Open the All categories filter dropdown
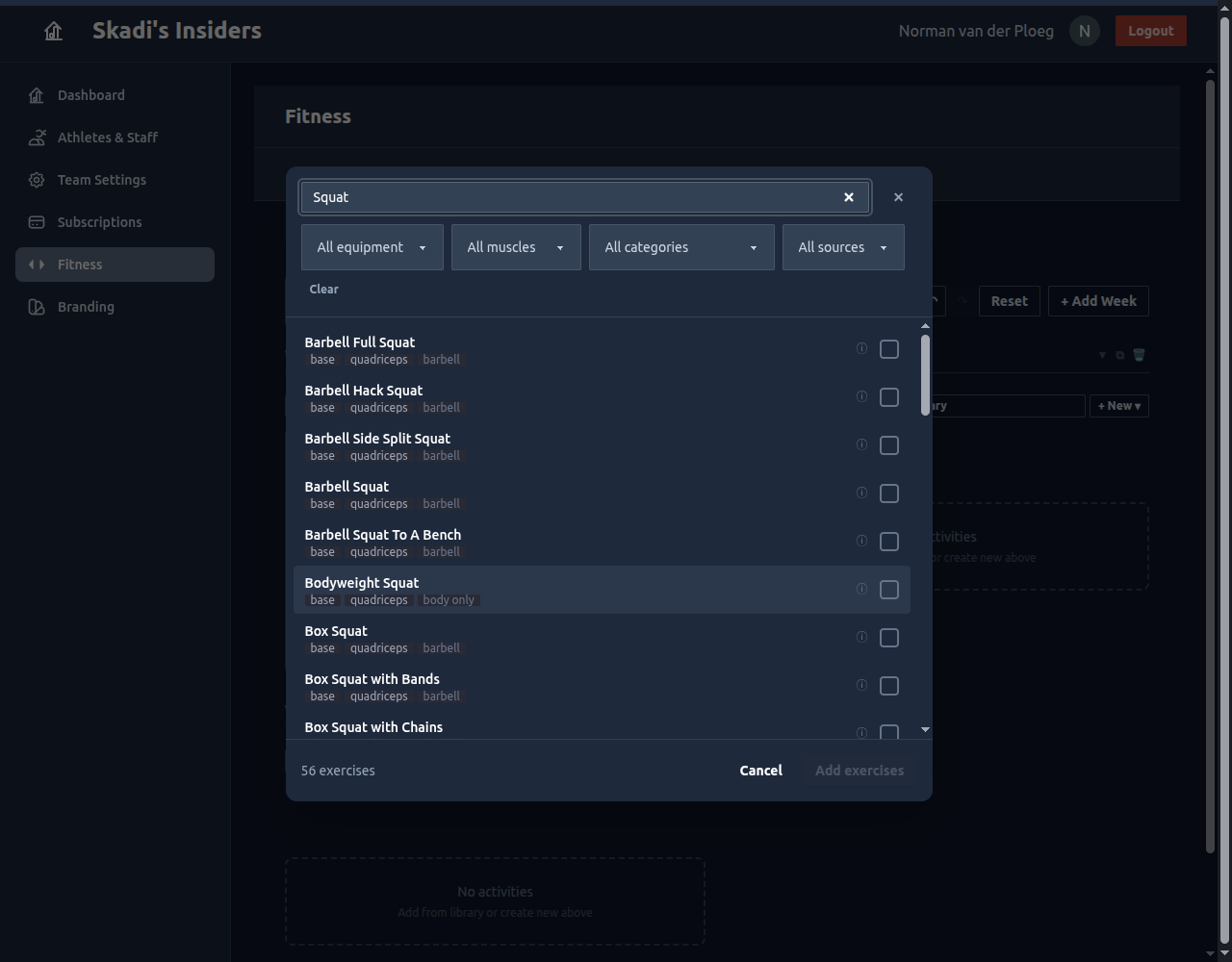 pos(681,247)
